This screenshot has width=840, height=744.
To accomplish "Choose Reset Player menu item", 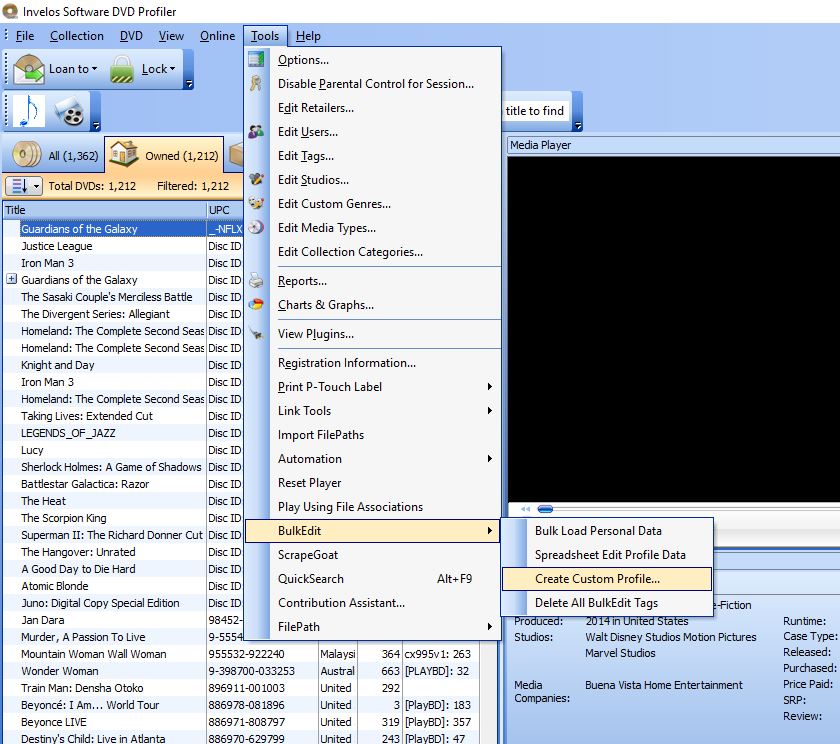I will [373, 483].
